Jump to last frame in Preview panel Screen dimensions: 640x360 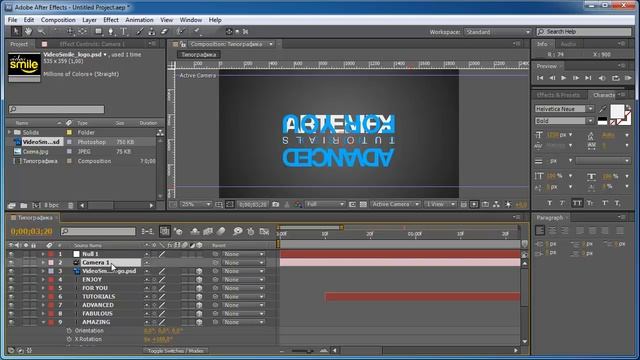[x=588, y=78]
